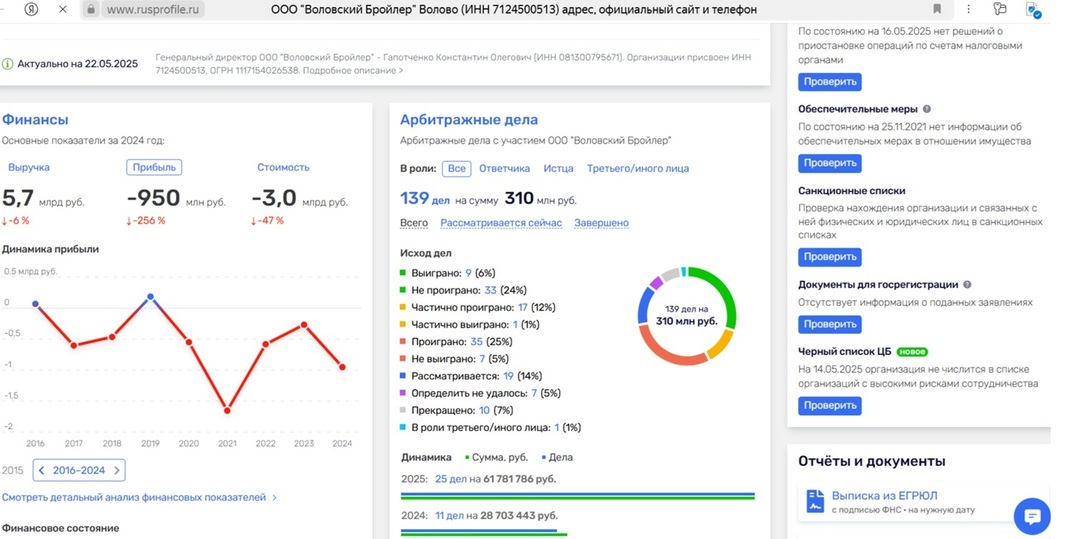The width and height of the screenshot is (1065, 539).
Task: Click the padlock site security icon
Action: 91,10
